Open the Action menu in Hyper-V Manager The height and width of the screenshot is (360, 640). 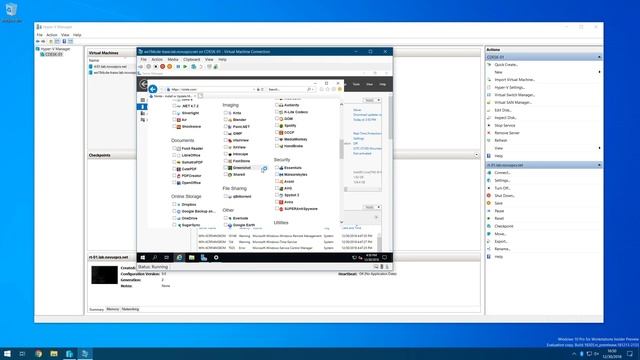tap(52, 35)
